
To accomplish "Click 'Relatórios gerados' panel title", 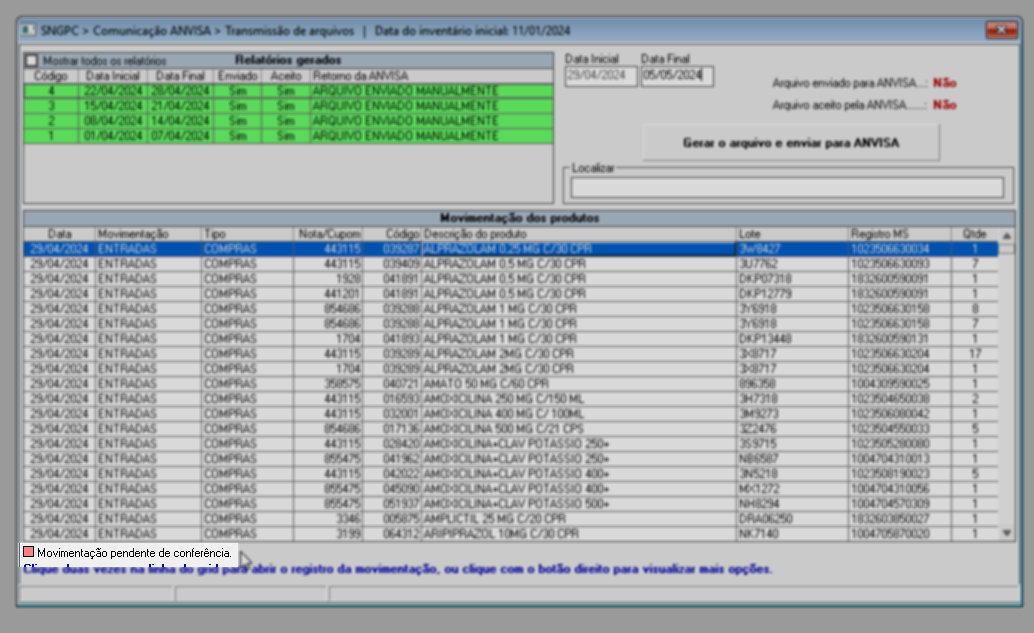I will click(288, 60).
